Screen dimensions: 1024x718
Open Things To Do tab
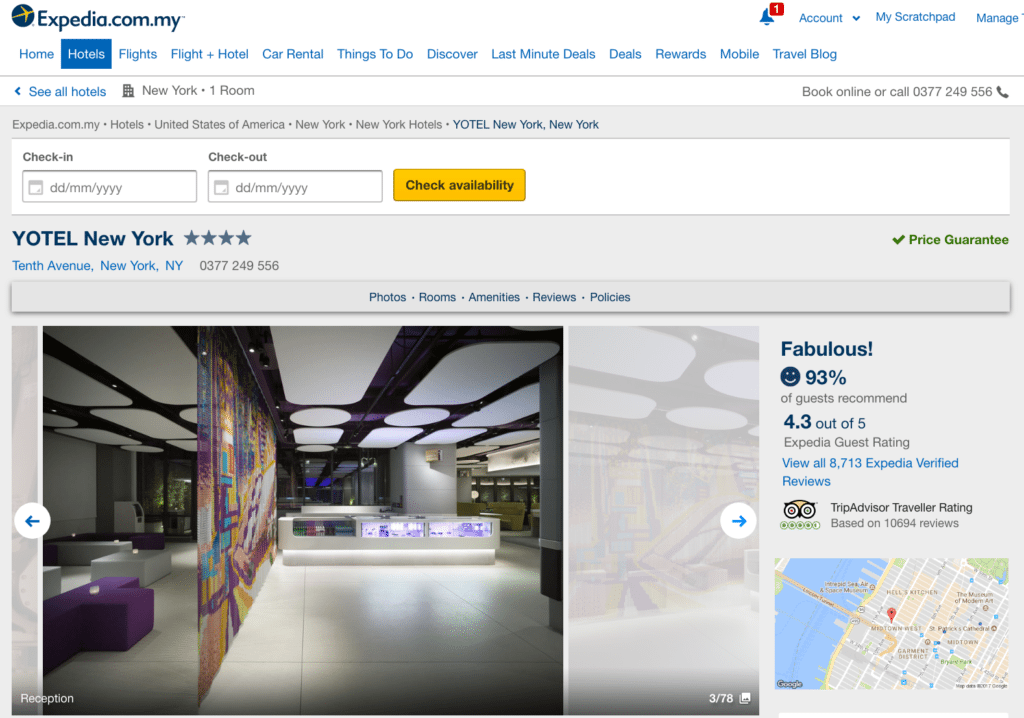tap(375, 54)
